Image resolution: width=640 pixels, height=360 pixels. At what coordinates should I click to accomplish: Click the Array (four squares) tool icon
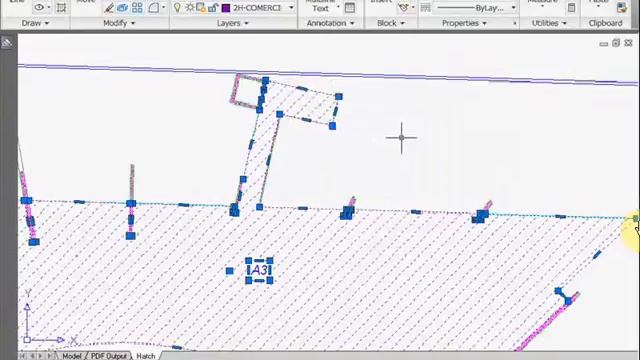[137, 8]
